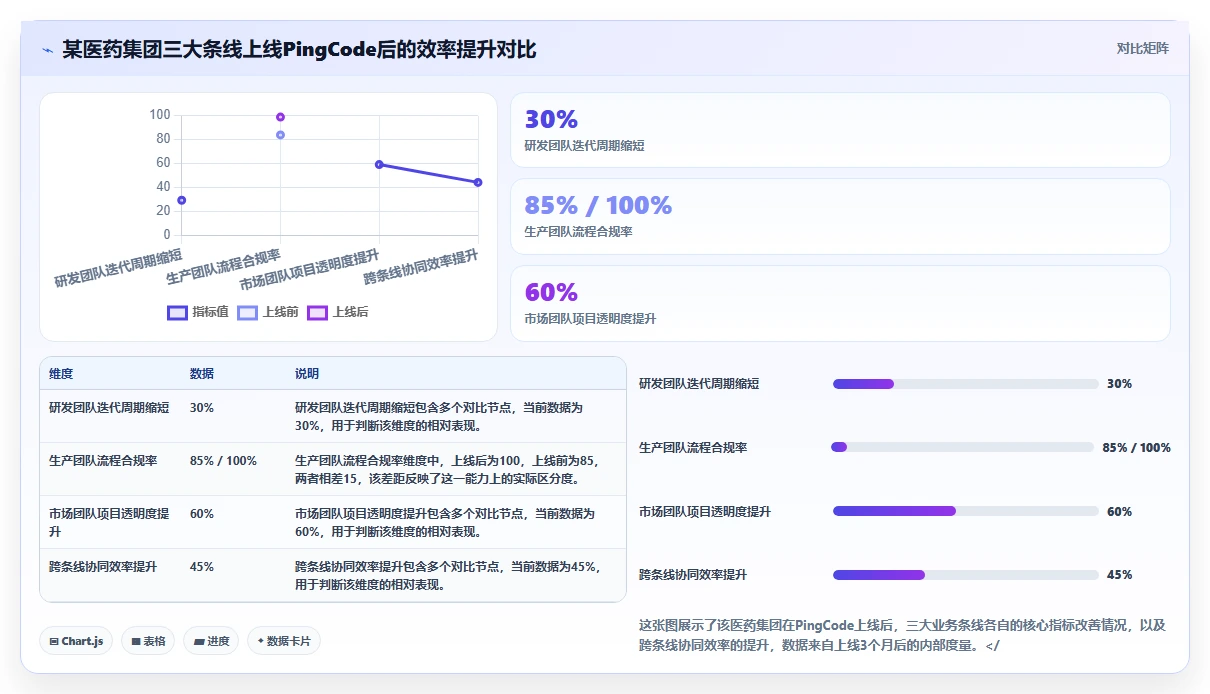The image size is (1210, 694).
Task: Click the 85% / 100% value in table
Action: (x=223, y=461)
